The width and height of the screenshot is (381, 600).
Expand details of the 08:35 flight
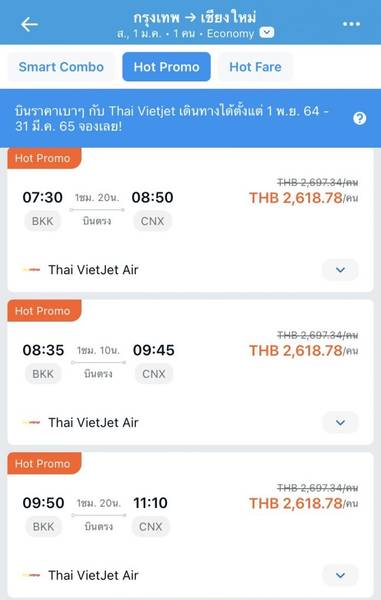click(x=340, y=422)
